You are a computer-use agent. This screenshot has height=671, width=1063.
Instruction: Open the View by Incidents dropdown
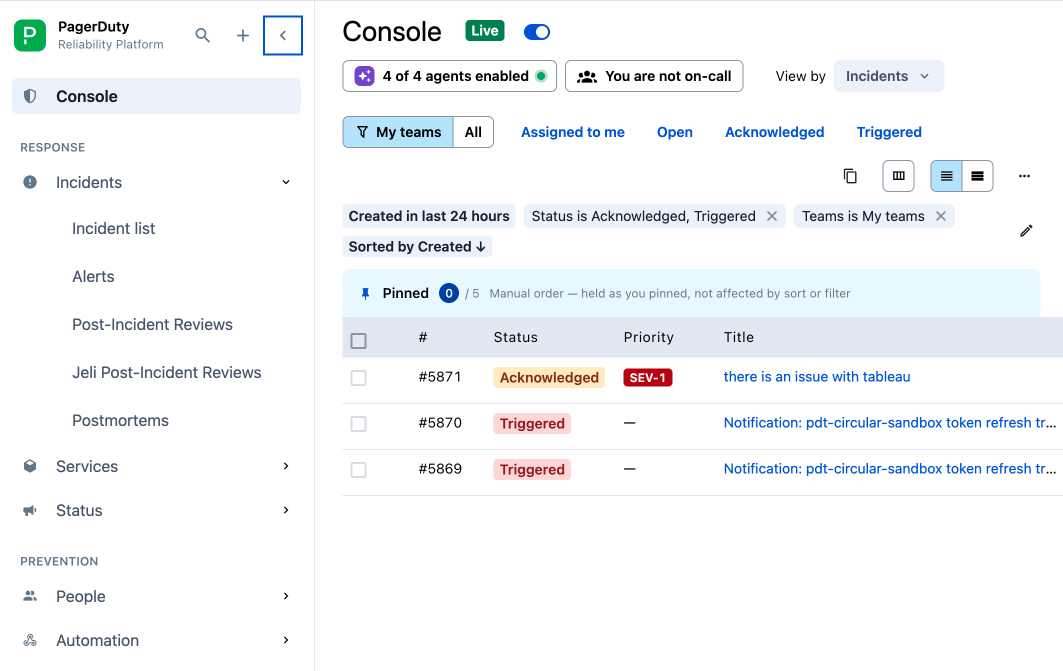coord(889,76)
